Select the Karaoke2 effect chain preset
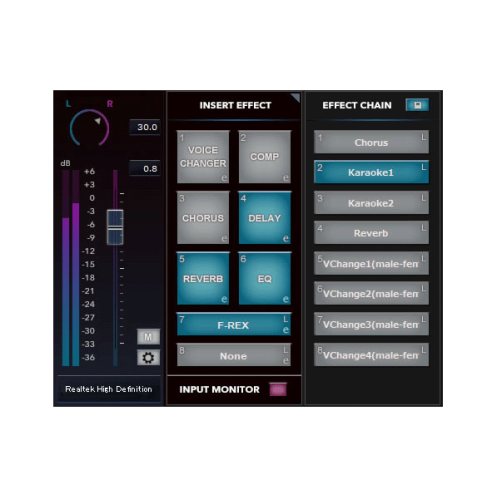The height and width of the screenshot is (497, 497). click(x=371, y=203)
